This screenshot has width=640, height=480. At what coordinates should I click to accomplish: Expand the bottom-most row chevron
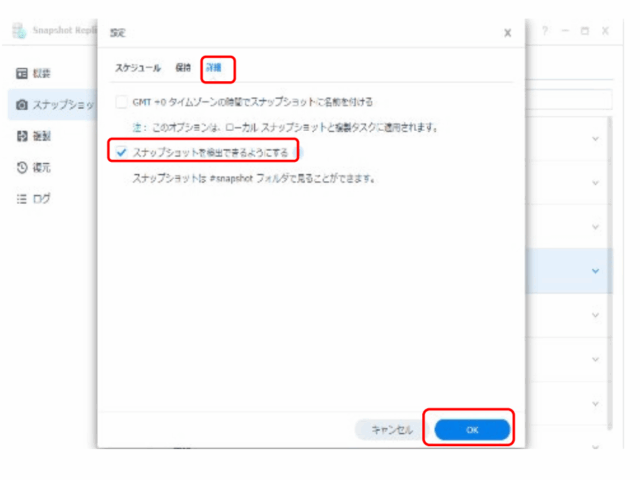click(596, 447)
